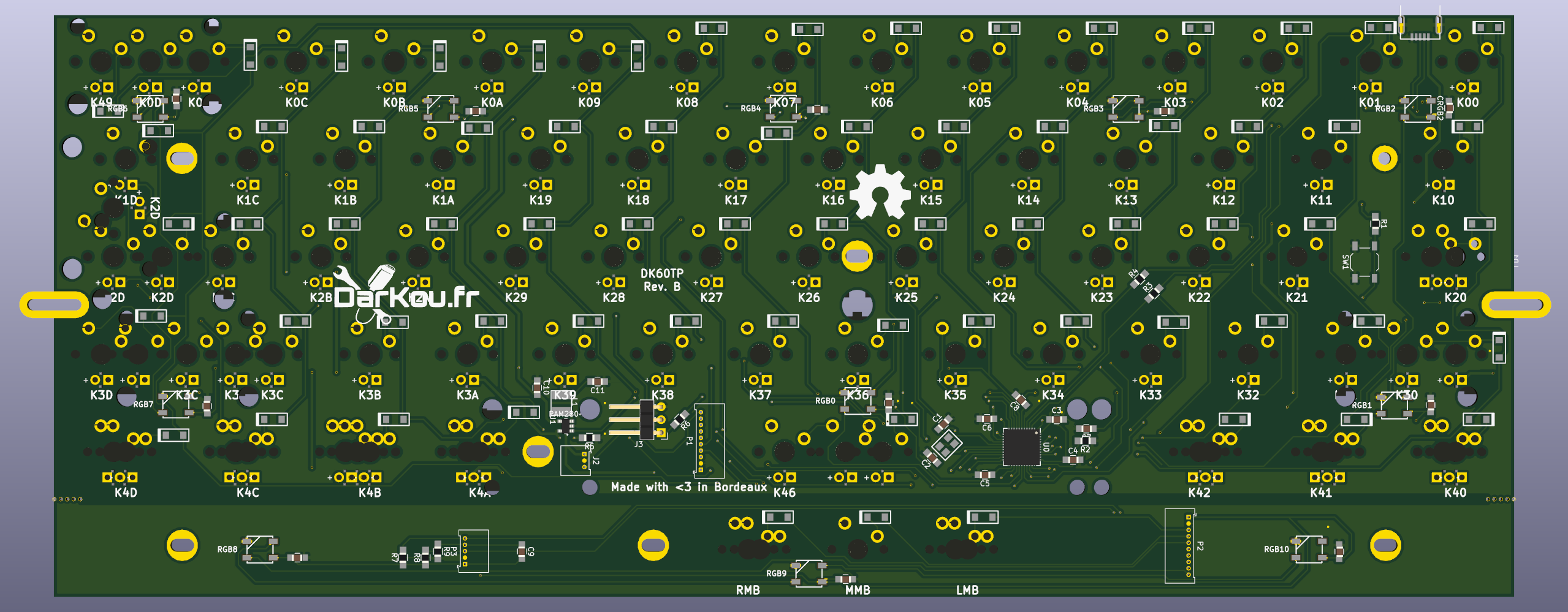Select the P1 connector footprint
The width and height of the screenshot is (1568, 612).
point(709,440)
